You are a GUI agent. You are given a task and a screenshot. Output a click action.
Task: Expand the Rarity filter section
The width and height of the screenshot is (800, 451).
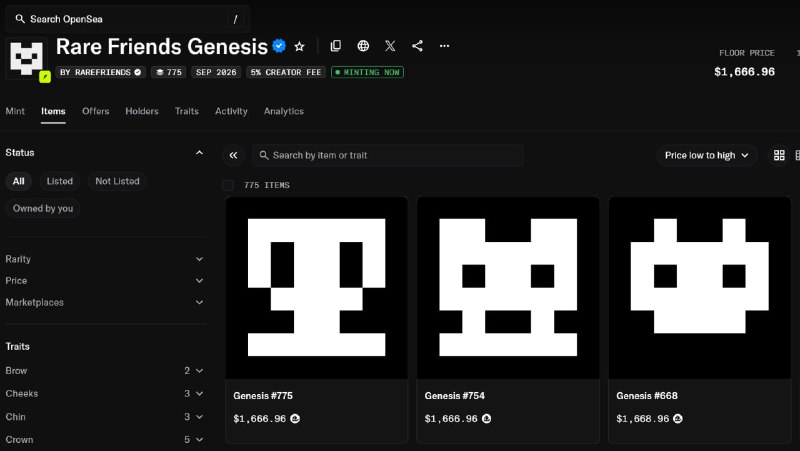pos(104,259)
